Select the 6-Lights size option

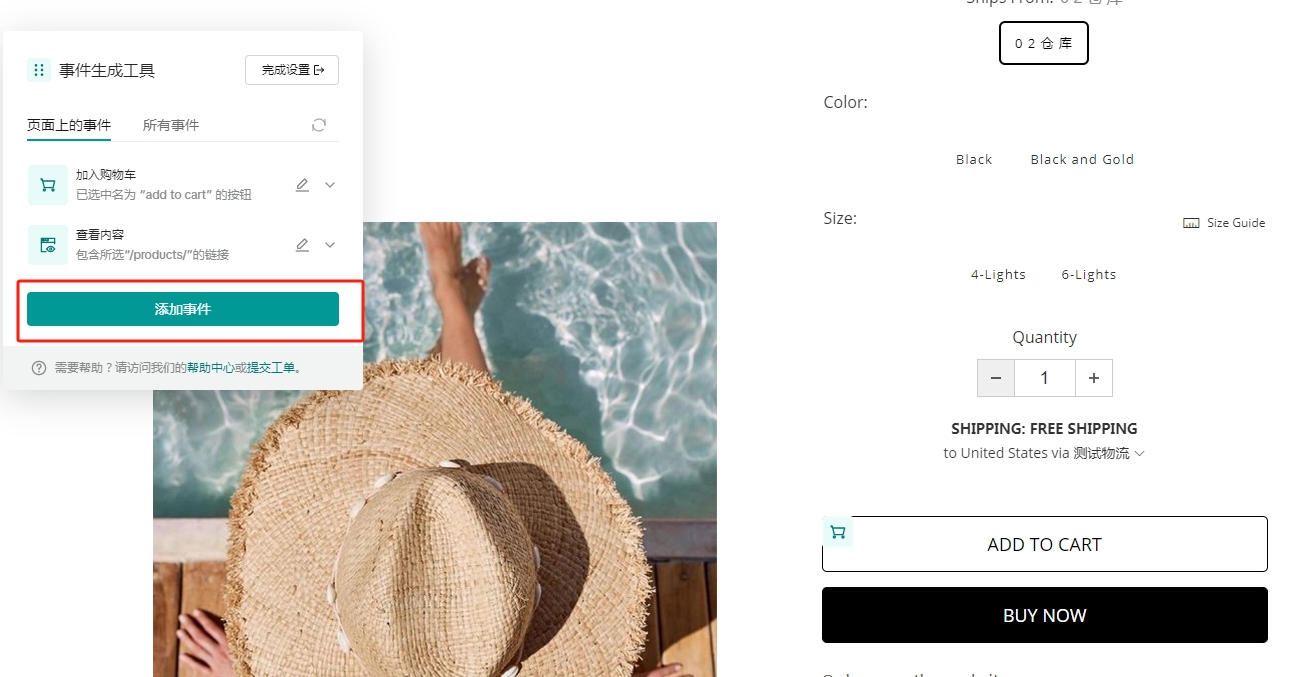click(1089, 275)
